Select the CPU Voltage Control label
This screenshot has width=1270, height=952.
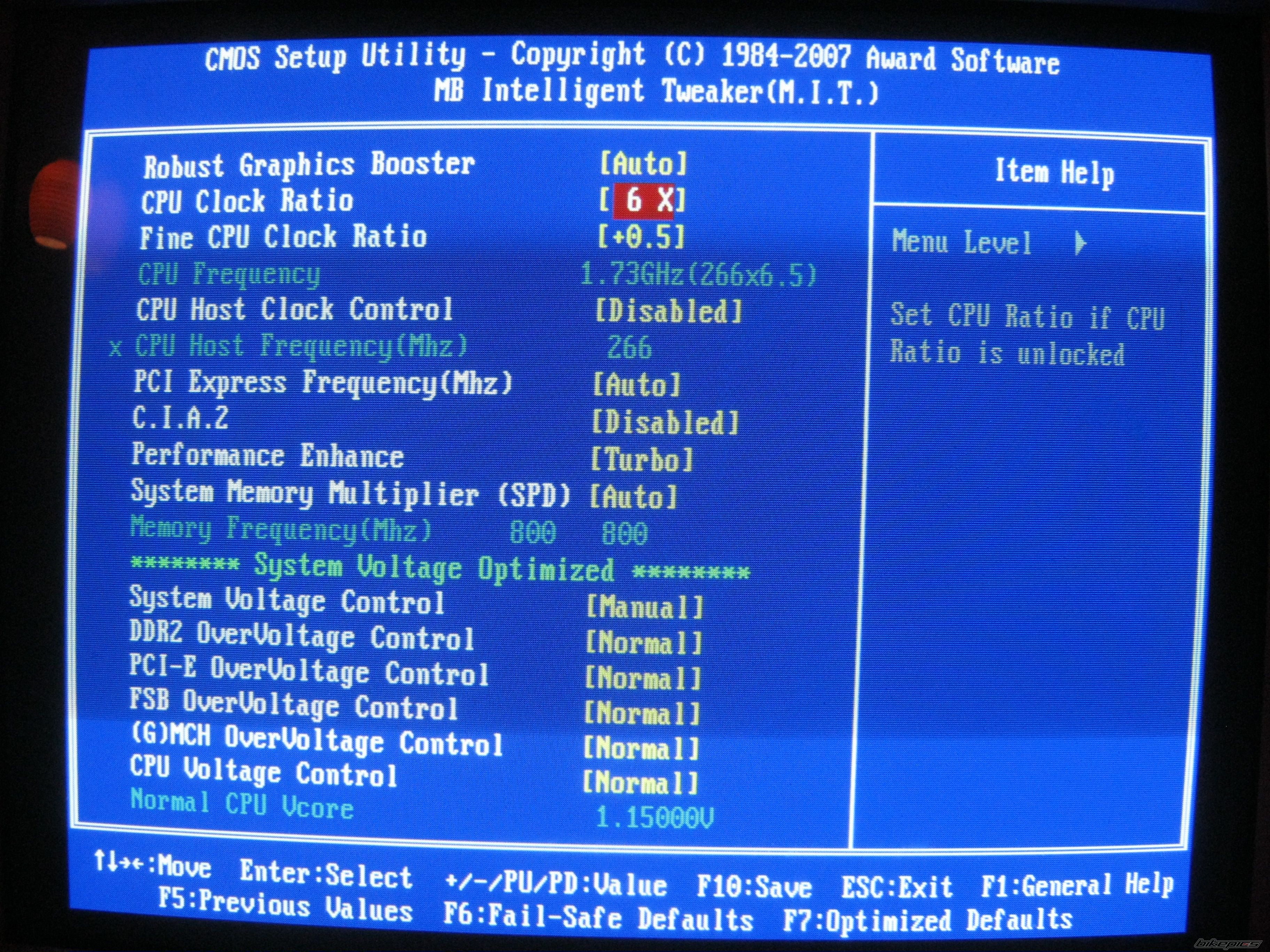pyautogui.click(x=264, y=771)
